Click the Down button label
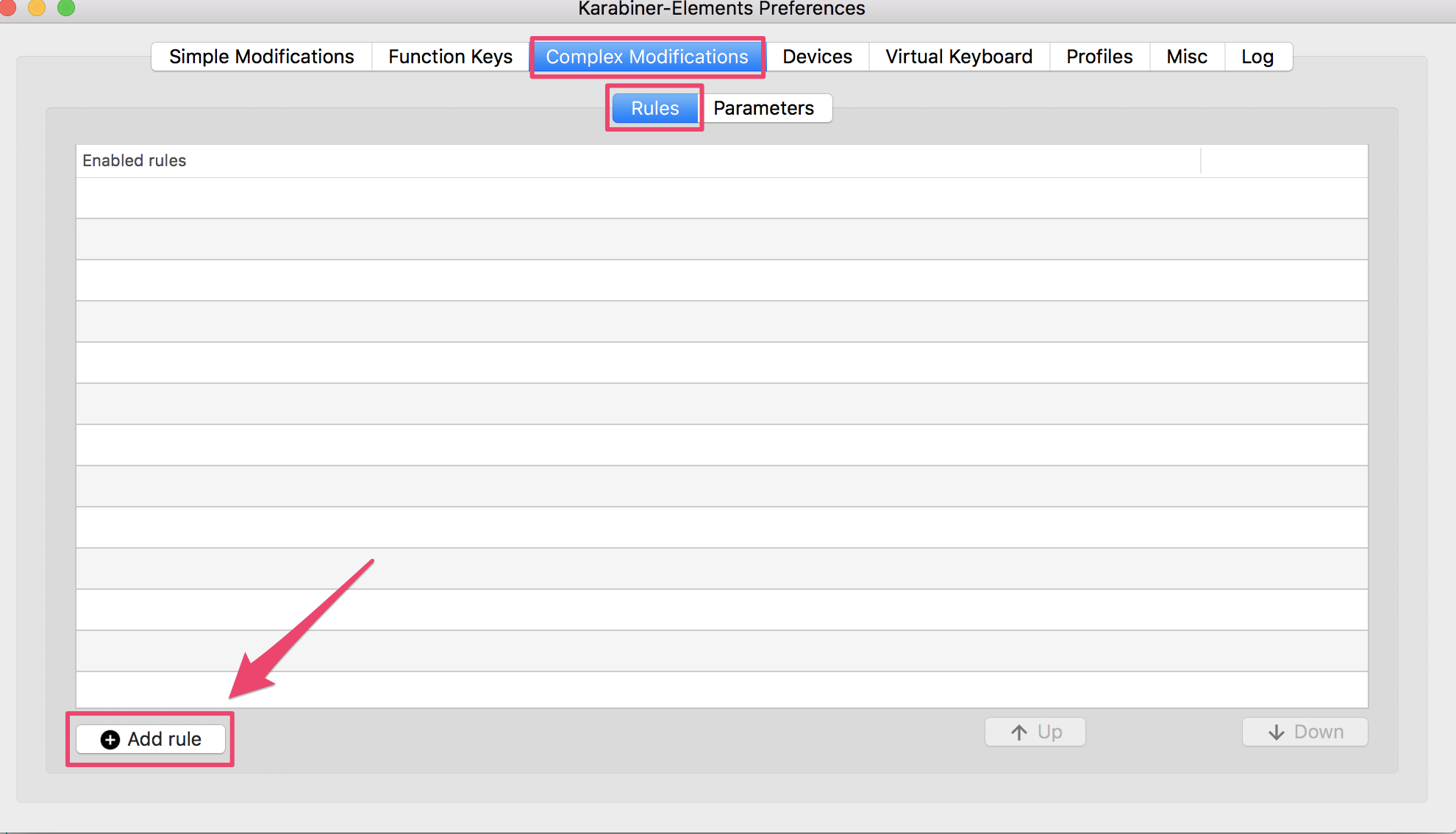 [1318, 733]
